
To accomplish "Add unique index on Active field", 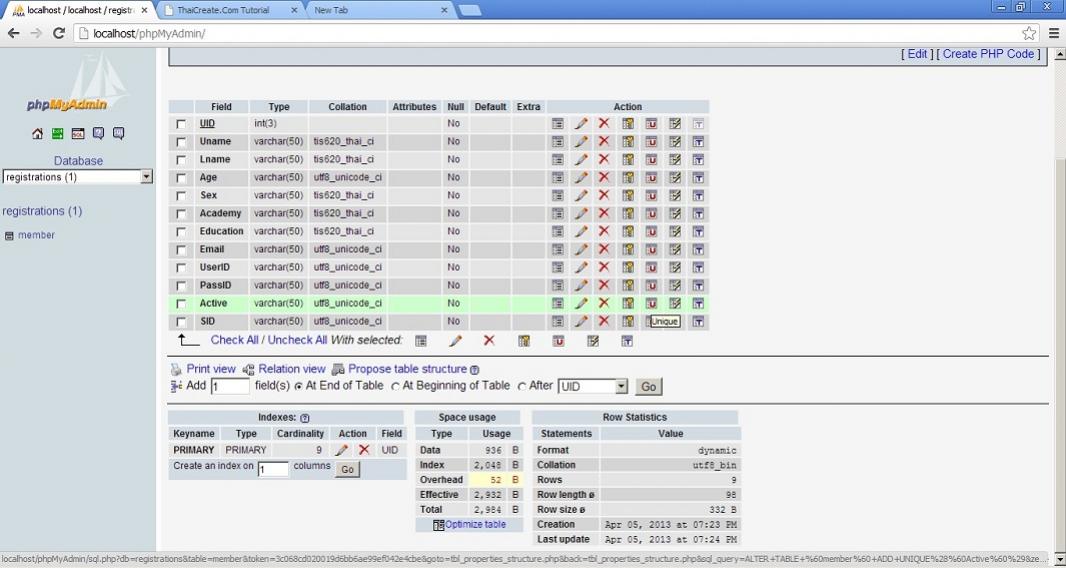I will 651,303.
